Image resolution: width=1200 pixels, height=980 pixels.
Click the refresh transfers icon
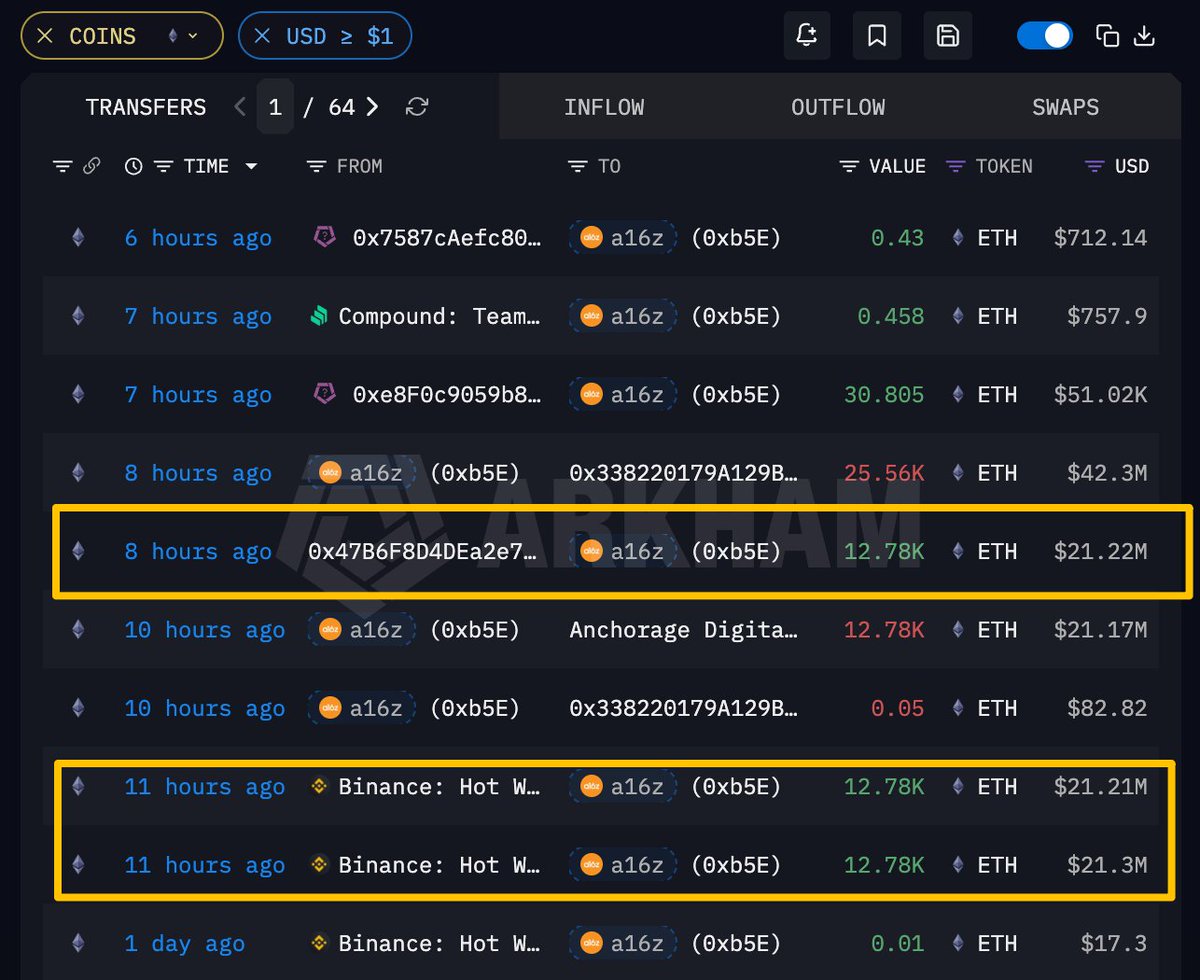(418, 107)
